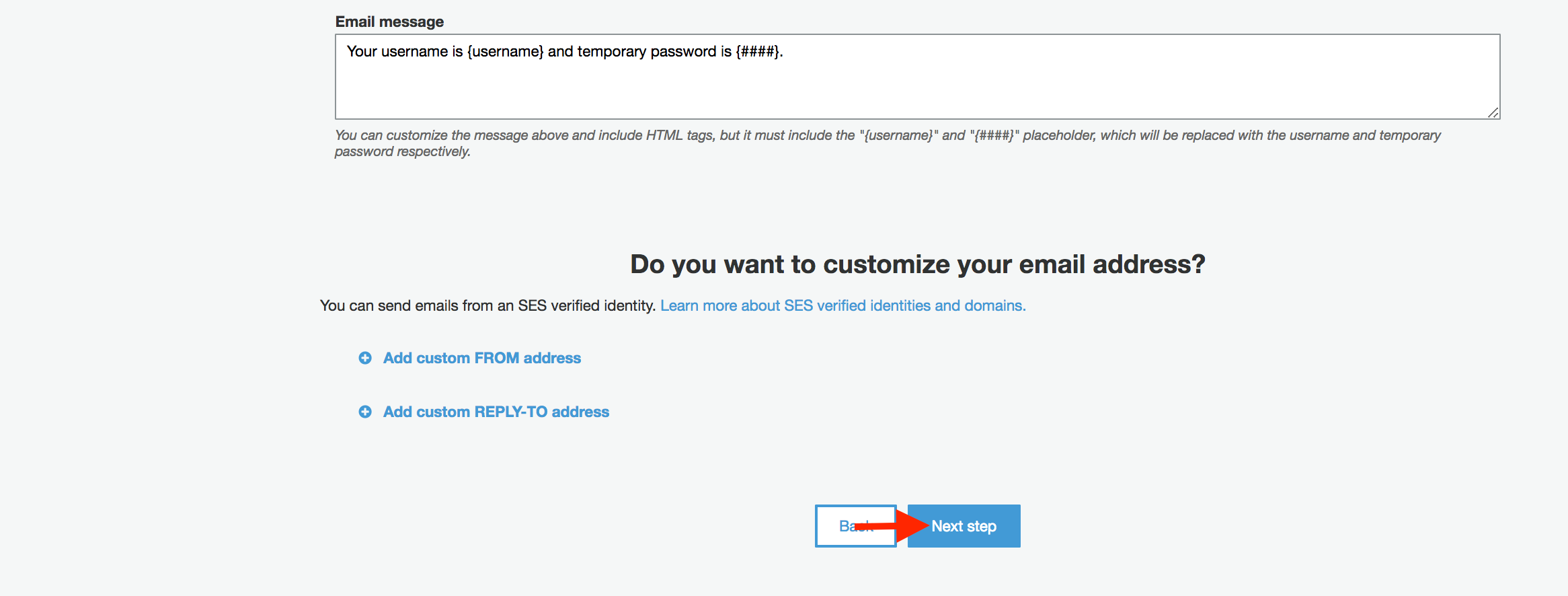This screenshot has height=596, width=1568.
Task: Click the word 'domains' in the SES link
Action: 993,305
